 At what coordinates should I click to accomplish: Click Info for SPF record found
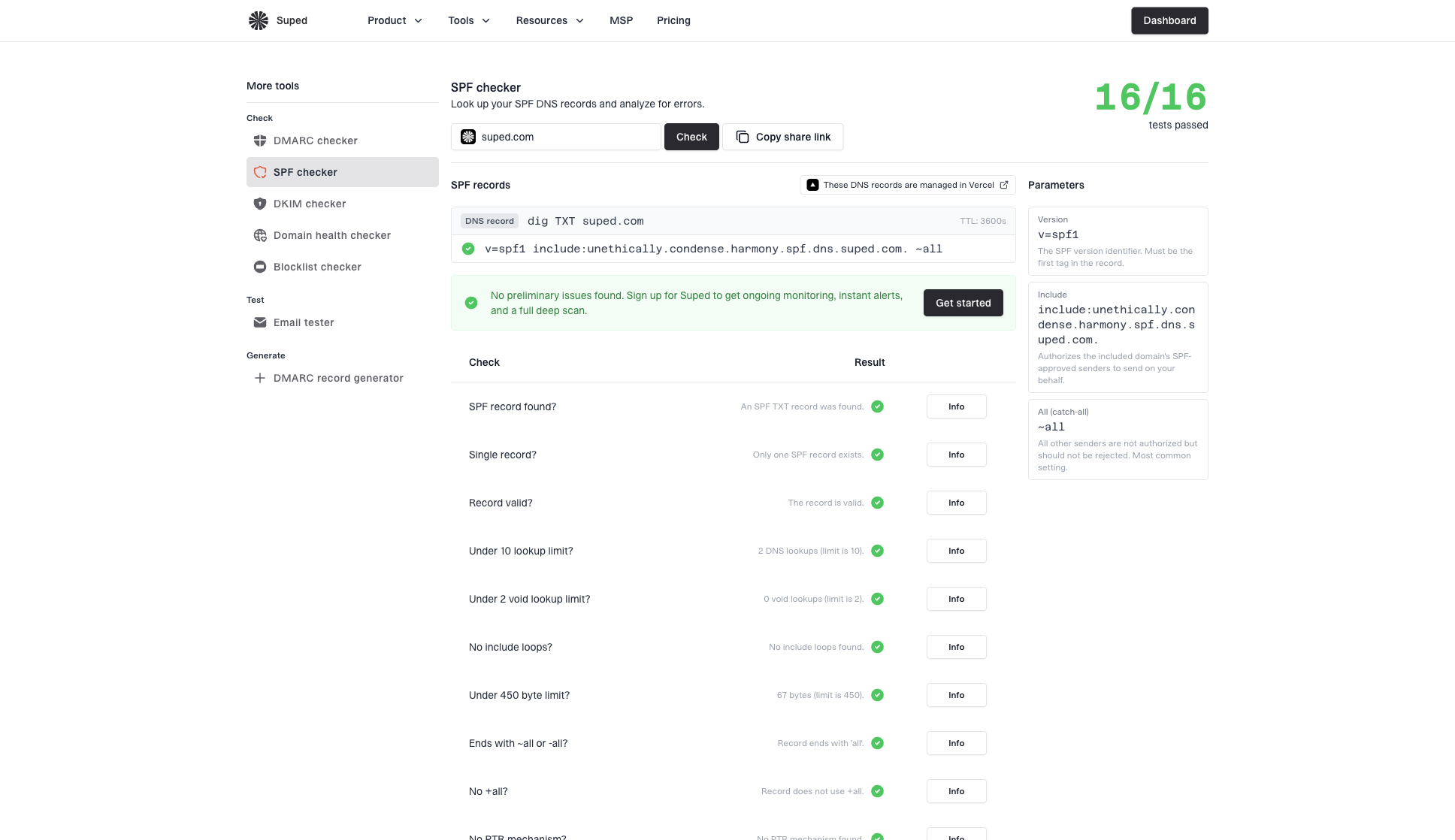[957, 406]
